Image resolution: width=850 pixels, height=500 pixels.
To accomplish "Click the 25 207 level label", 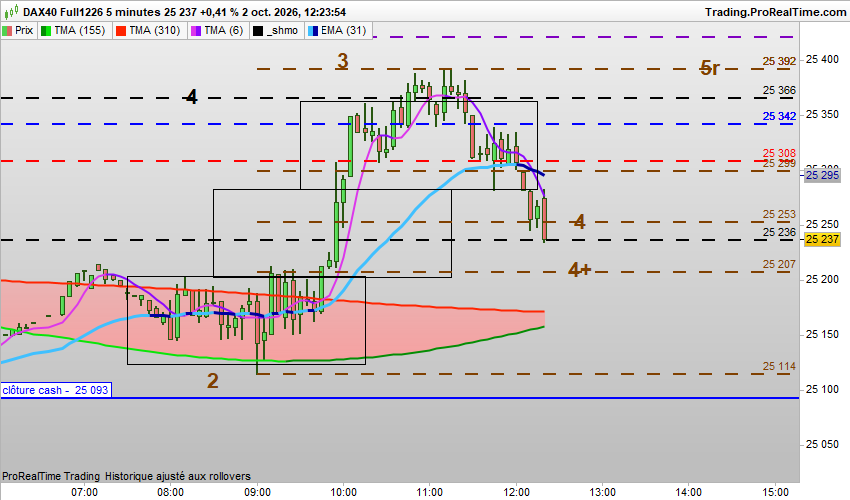I will click(x=779, y=264).
